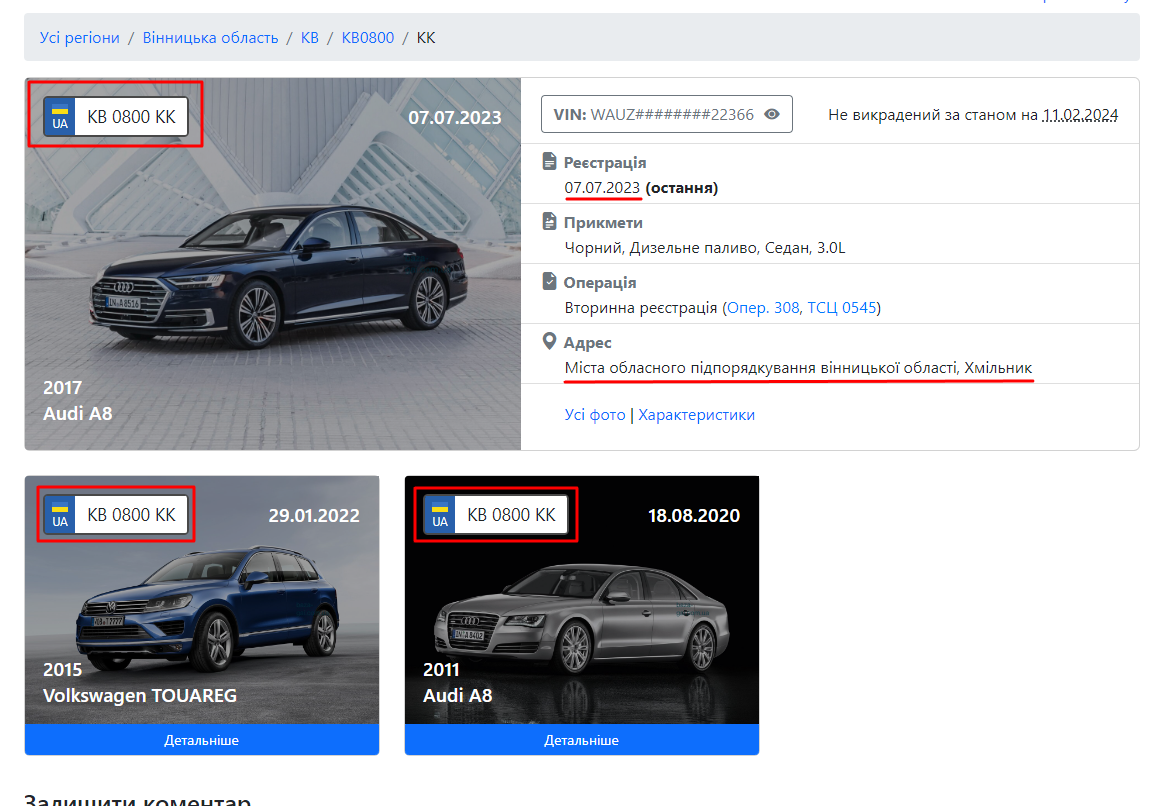Click the UA flag on 2017 Audi plate
The width and height of the screenshot is (1167, 806).
(x=60, y=117)
